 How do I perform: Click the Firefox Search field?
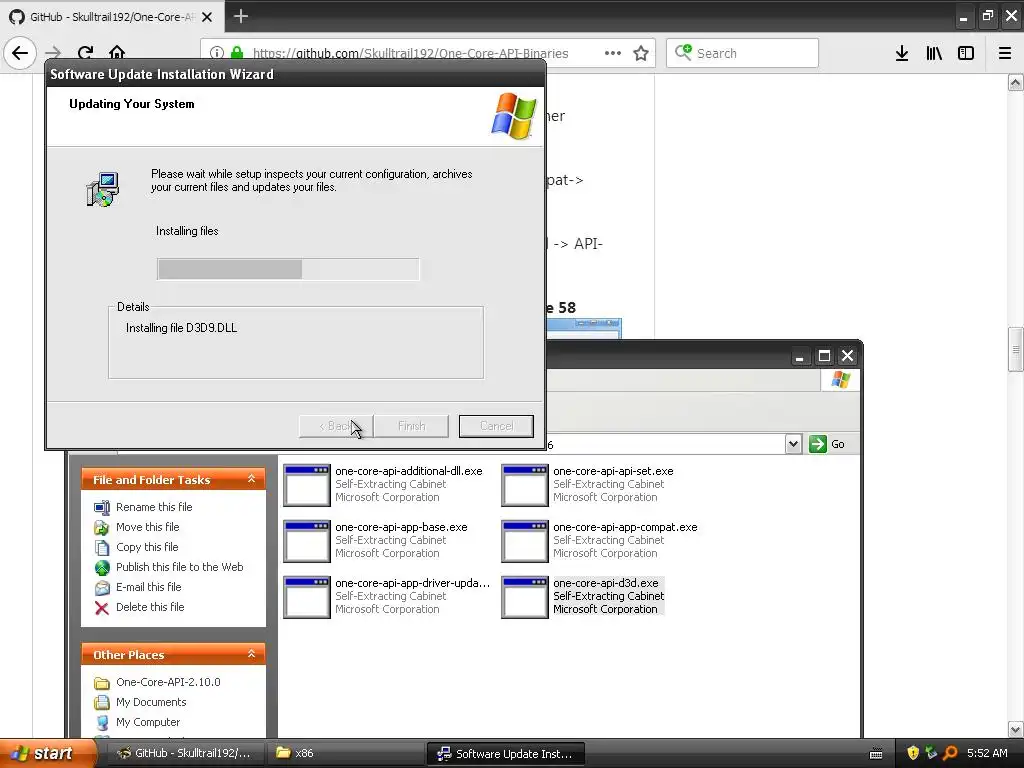[743, 53]
